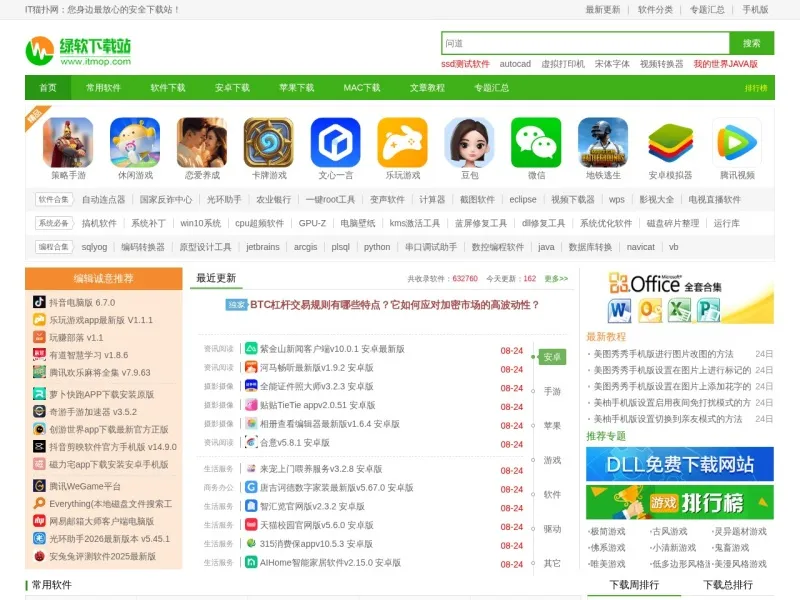Screen dimensions: 800x600
Task: Click the AIHome智能家居 app icon
Action: (251, 562)
